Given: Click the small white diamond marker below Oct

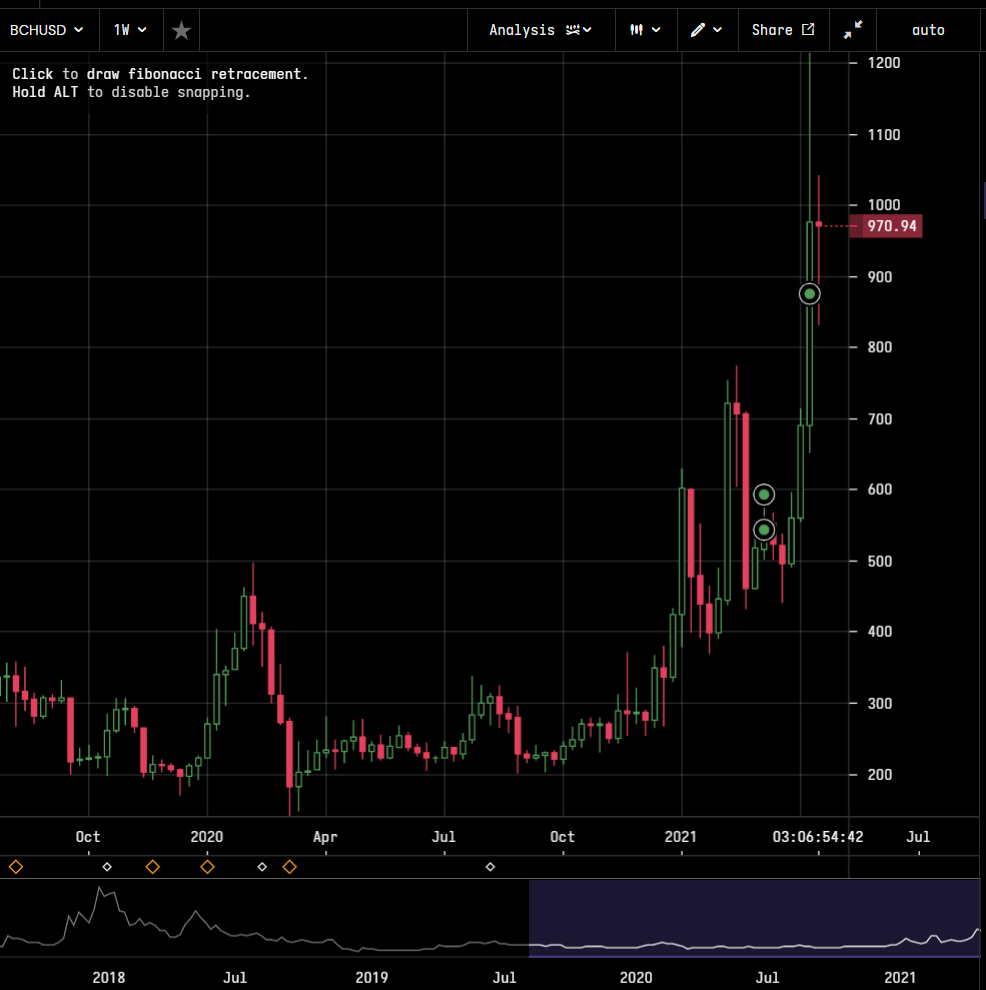Looking at the screenshot, I should [107, 867].
